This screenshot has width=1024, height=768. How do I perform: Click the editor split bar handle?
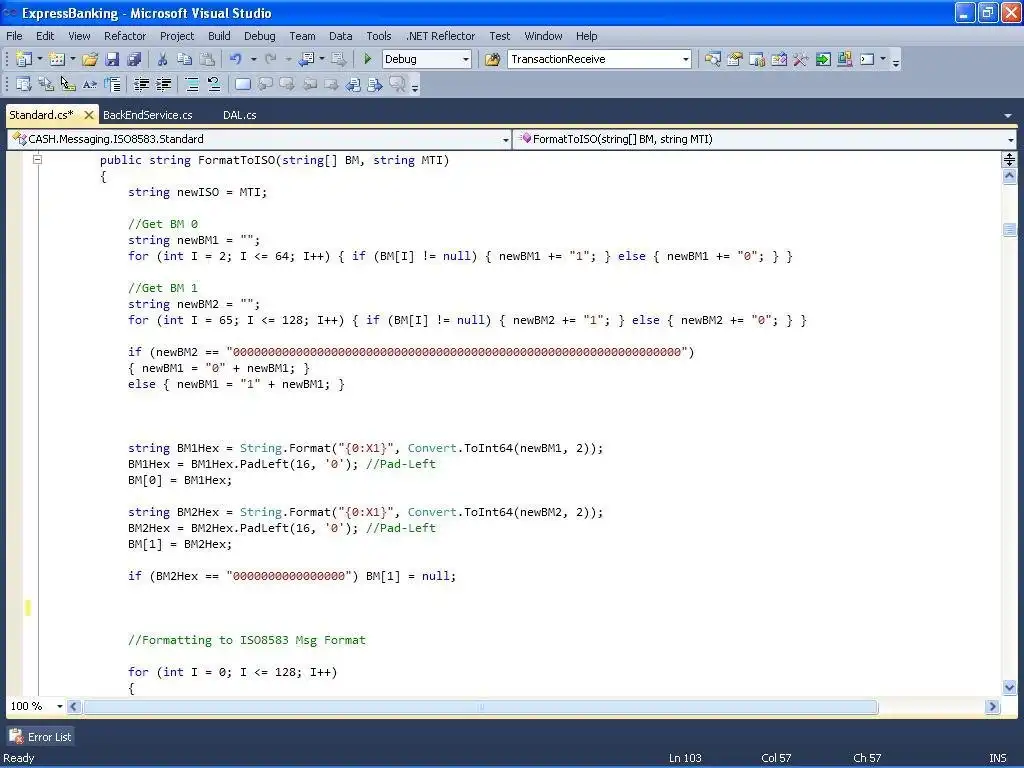[1010, 159]
